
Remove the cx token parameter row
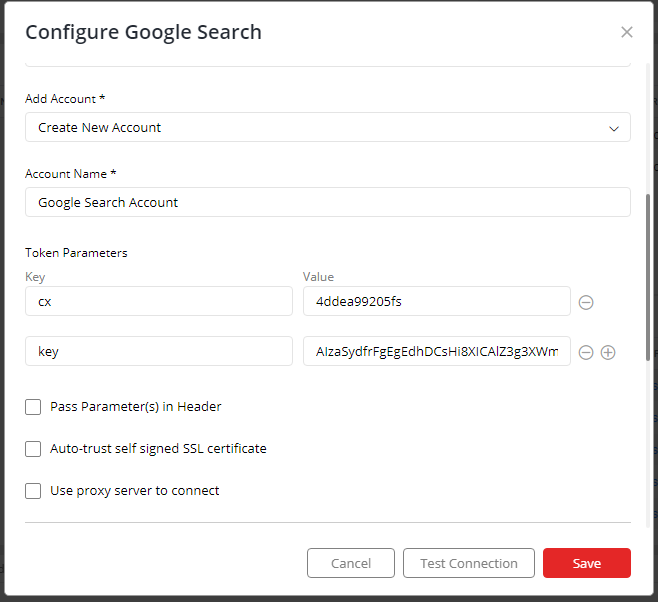586,302
